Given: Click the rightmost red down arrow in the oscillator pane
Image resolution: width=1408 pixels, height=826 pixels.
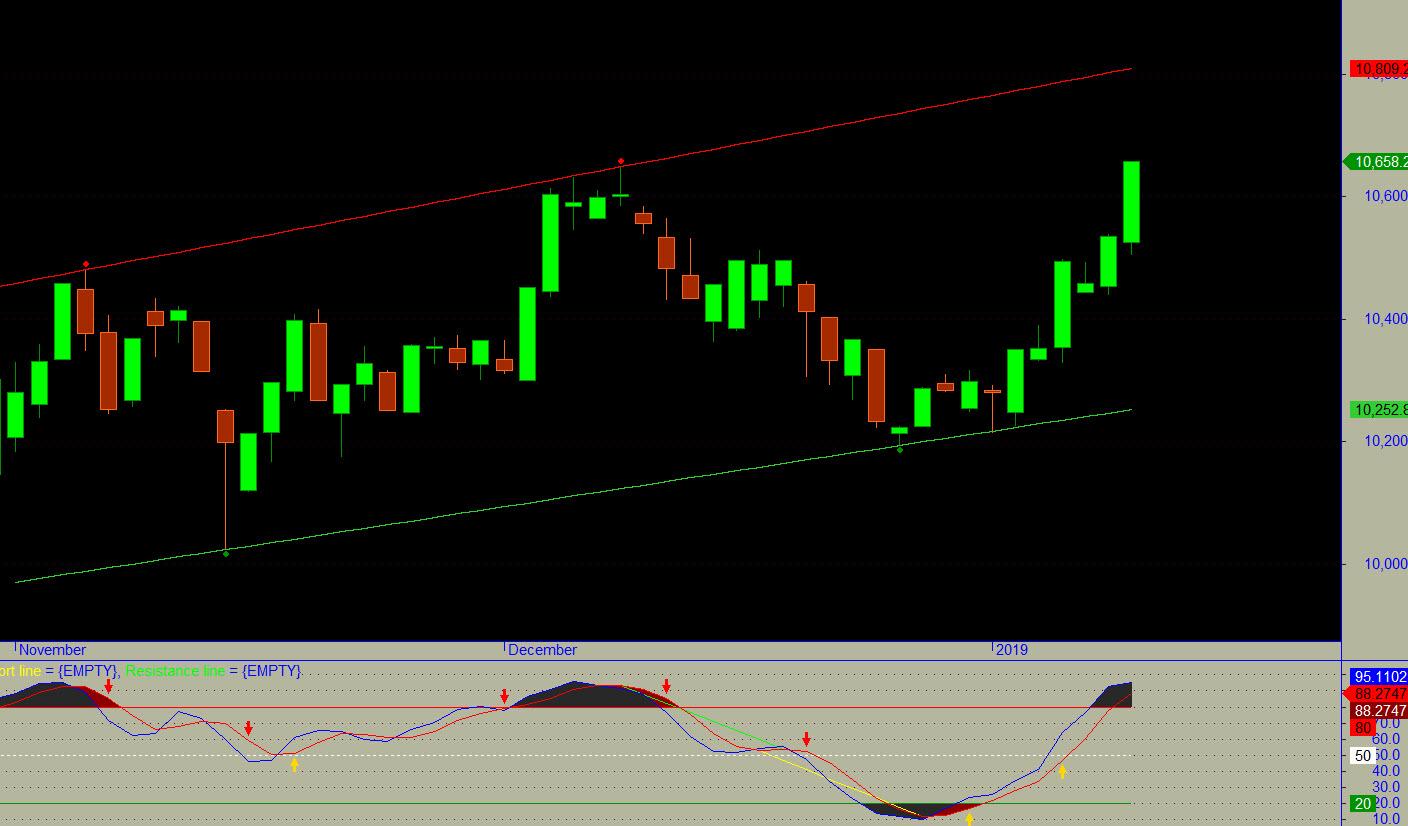Looking at the screenshot, I should pyautogui.click(x=806, y=740).
